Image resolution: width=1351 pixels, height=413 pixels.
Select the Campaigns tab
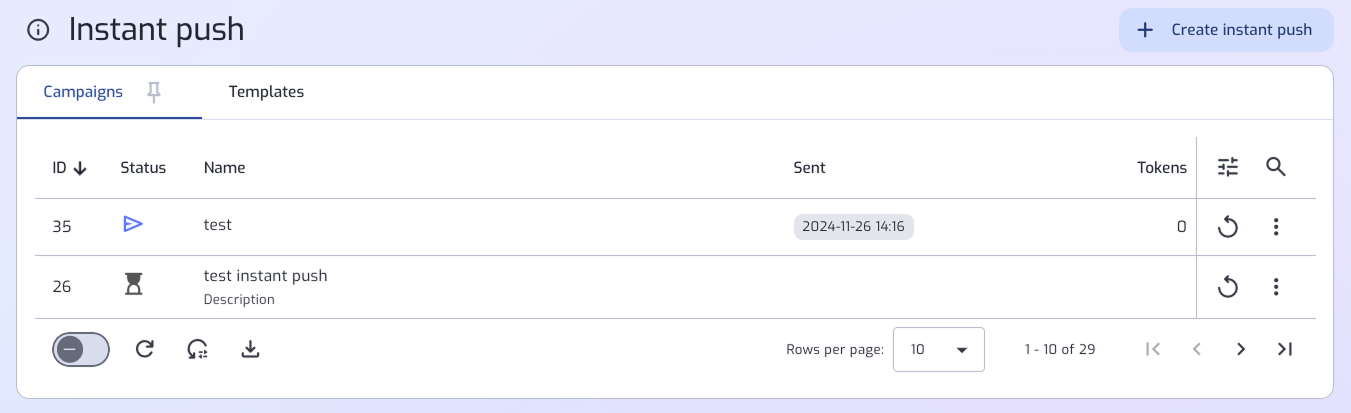tap(83, 92)
